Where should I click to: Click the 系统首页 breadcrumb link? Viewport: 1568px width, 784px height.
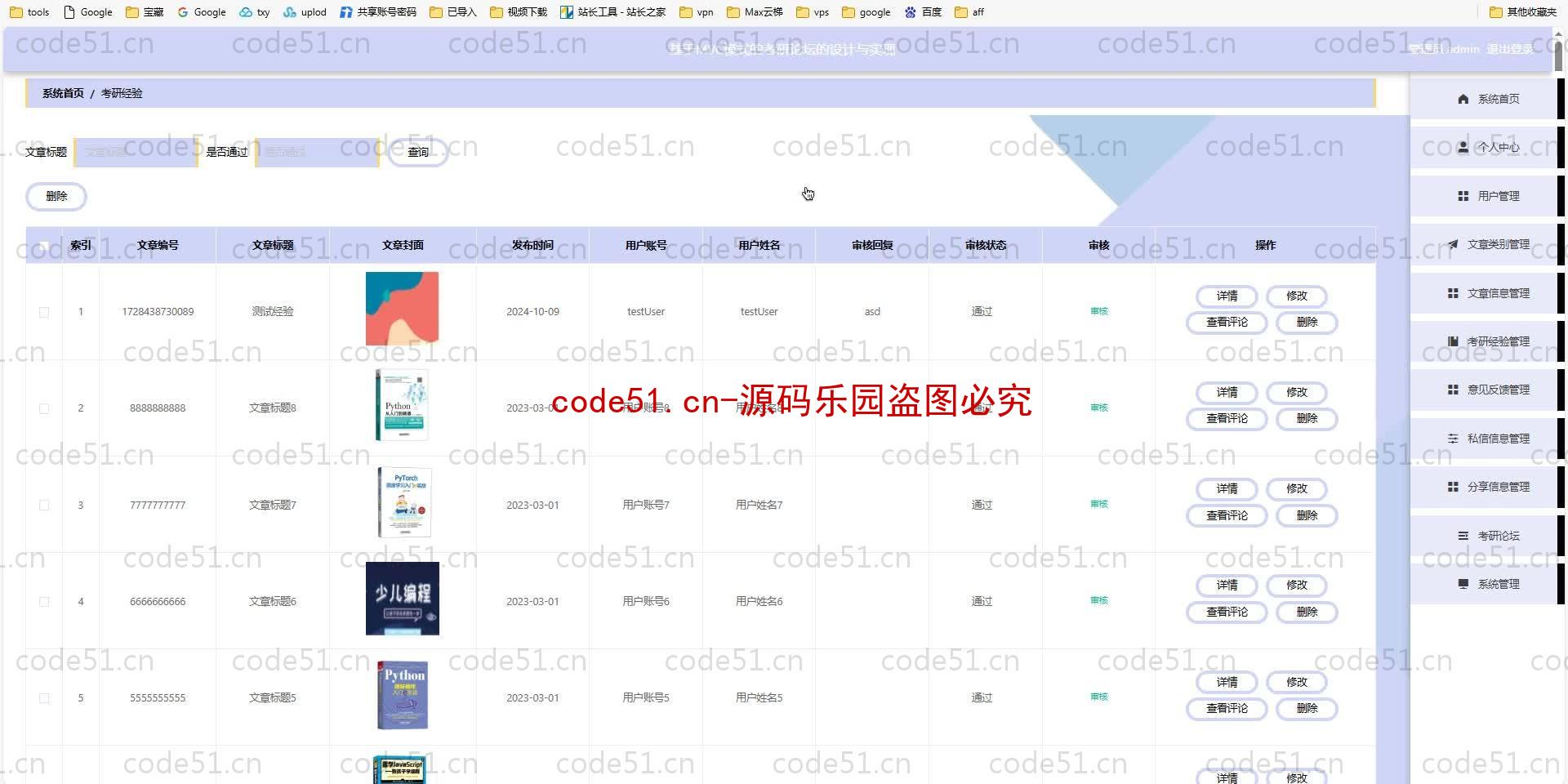(63, 93)
